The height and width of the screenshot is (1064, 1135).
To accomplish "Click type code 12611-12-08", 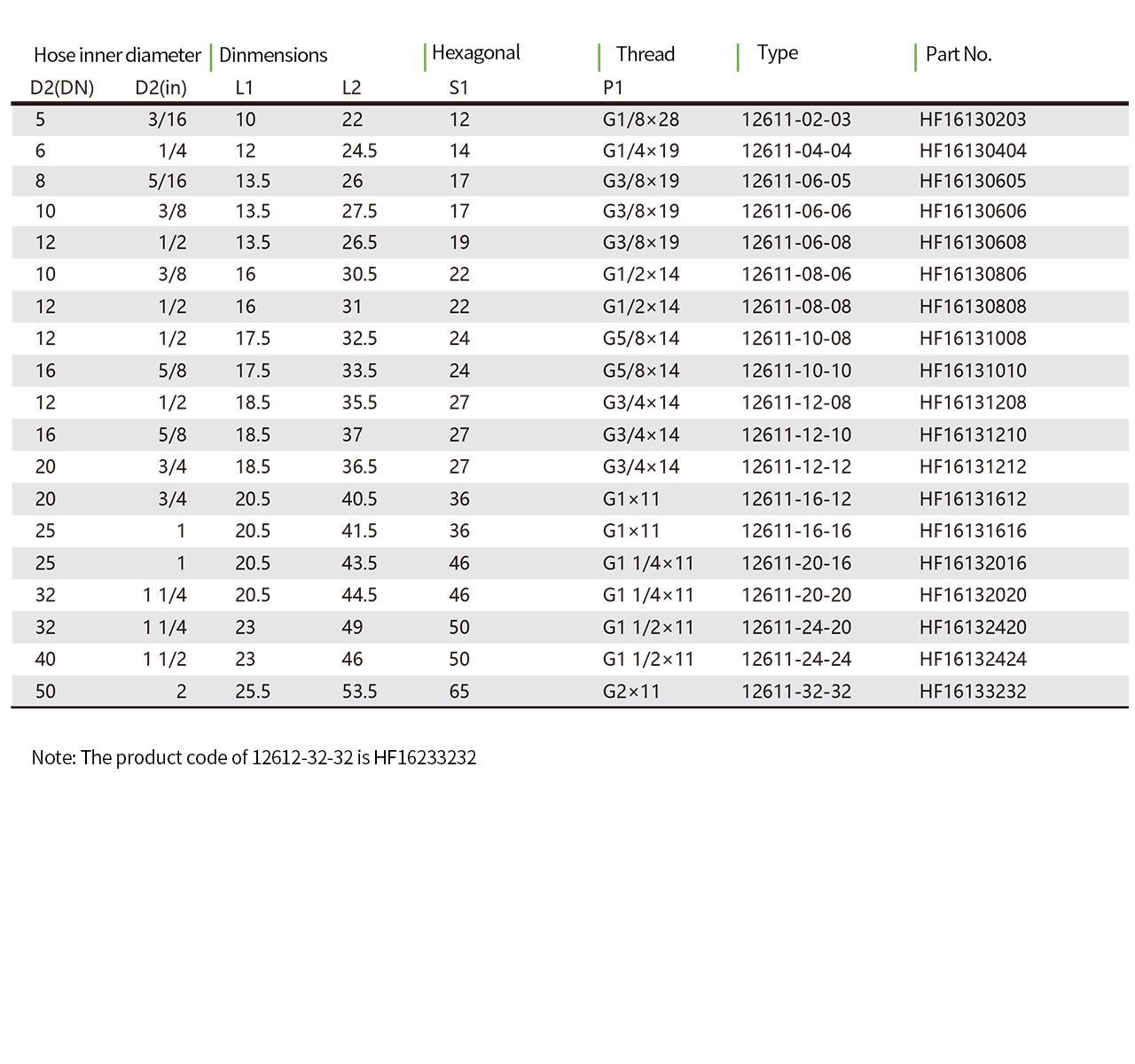I will point(796,403).
